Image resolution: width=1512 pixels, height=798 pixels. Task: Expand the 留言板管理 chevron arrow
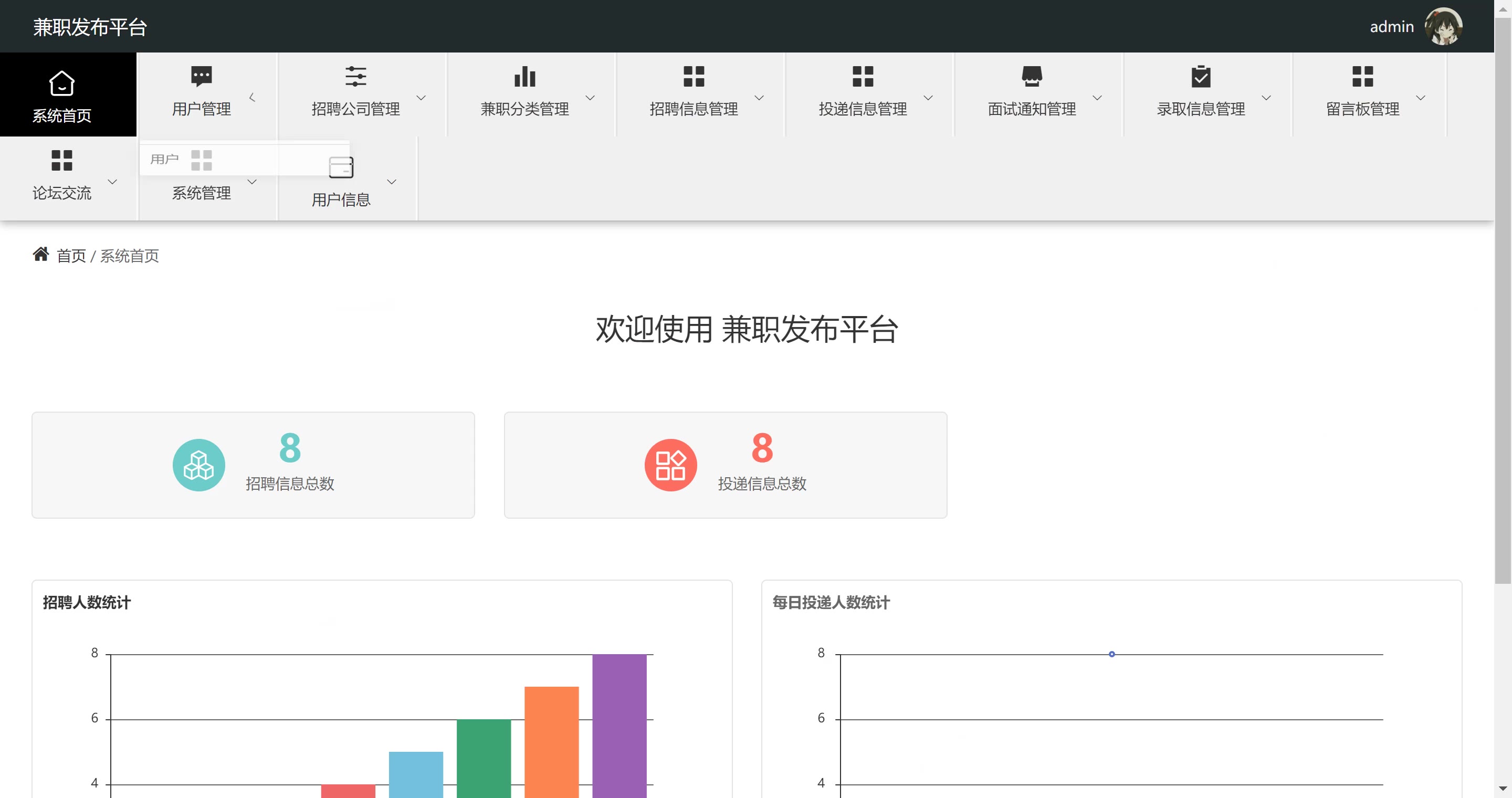[1421, 98]
